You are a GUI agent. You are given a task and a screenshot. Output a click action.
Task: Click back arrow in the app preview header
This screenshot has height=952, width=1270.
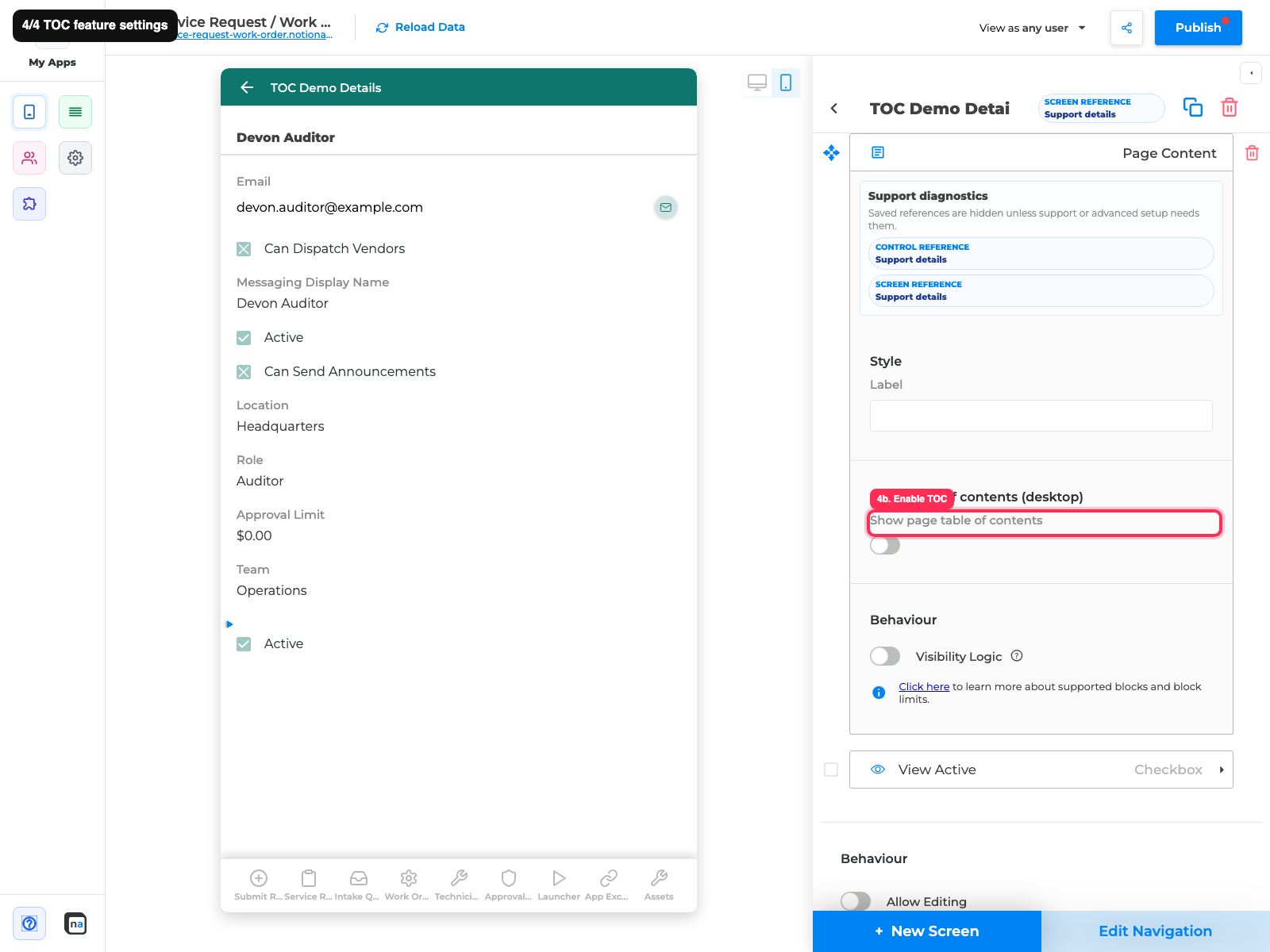coord(247,87)
